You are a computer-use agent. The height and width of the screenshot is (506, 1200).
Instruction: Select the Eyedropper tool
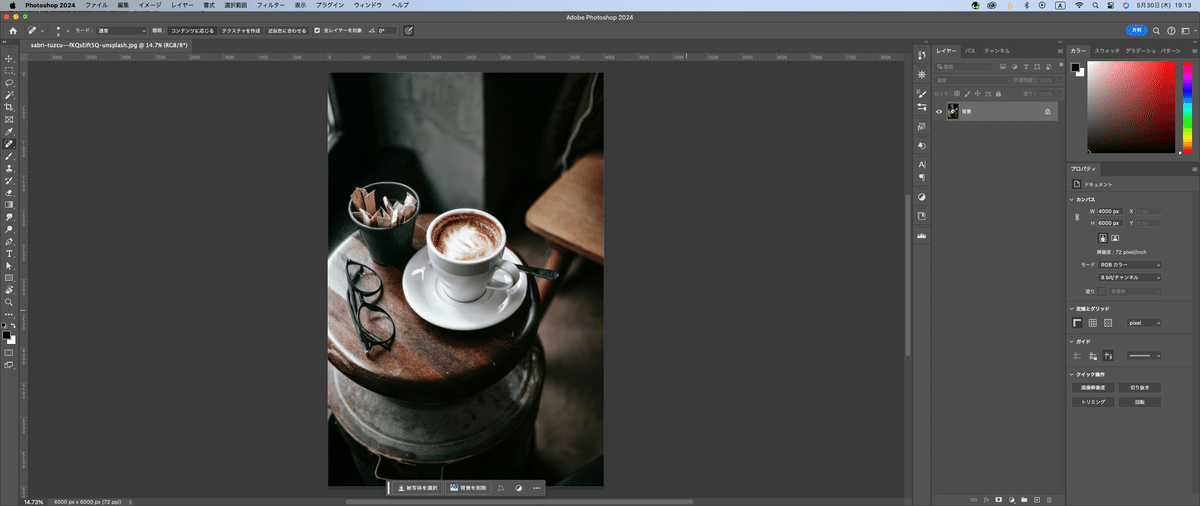click(9, 132)
